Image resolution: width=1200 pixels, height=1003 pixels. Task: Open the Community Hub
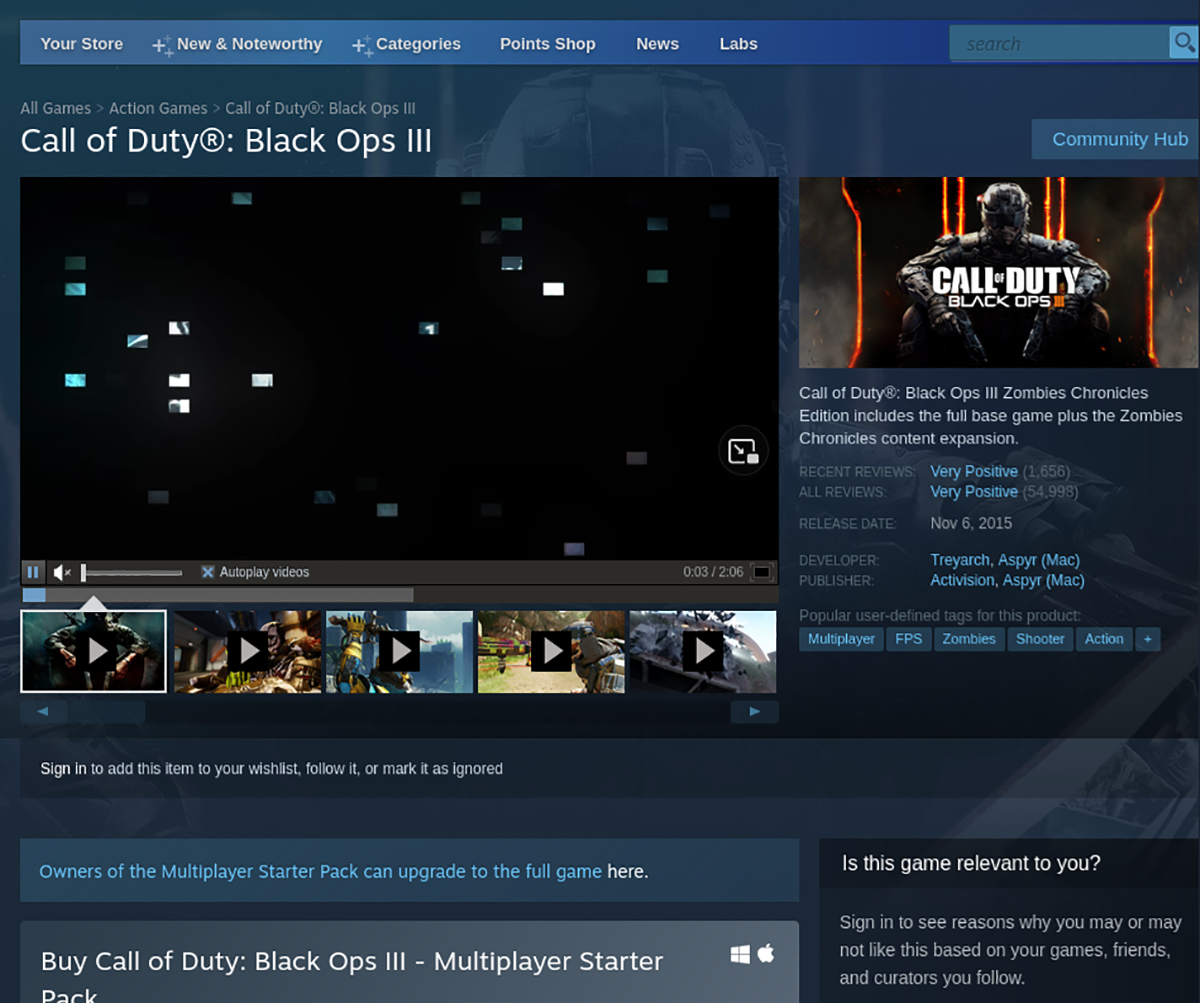click(x=1116, y=139)
